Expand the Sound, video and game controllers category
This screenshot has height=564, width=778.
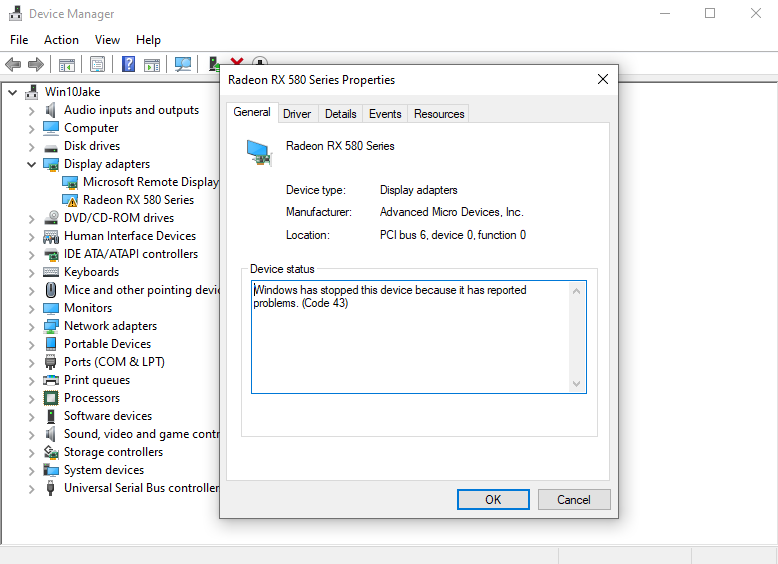[31, 435]
